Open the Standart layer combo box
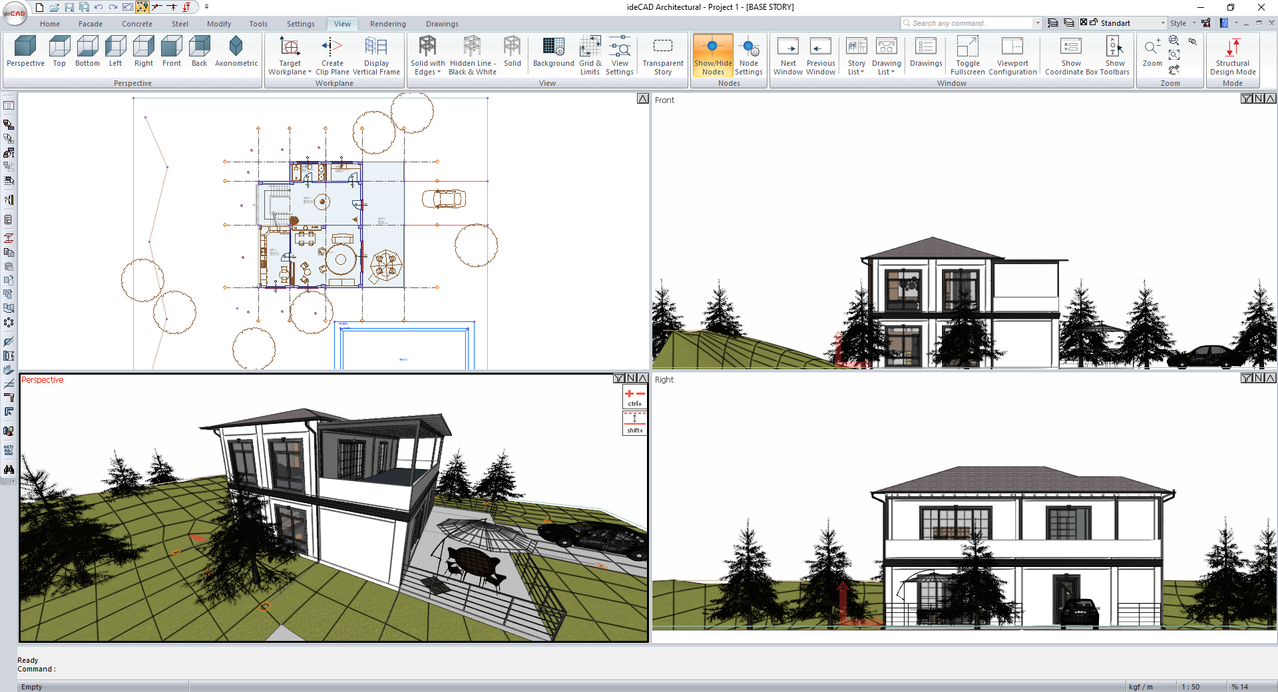Image resolution: width=1278 pixels, height=692 pixels. (x=1132, y=23)
